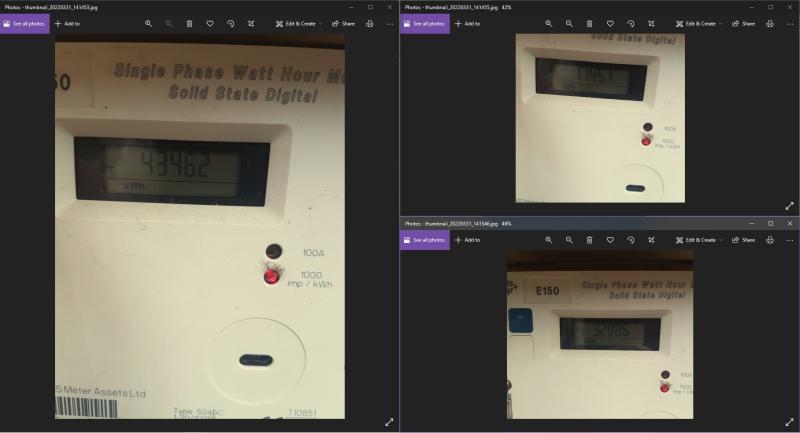Print the 43462 meter photo
The image size is (800, 433).
pos(370,24)
